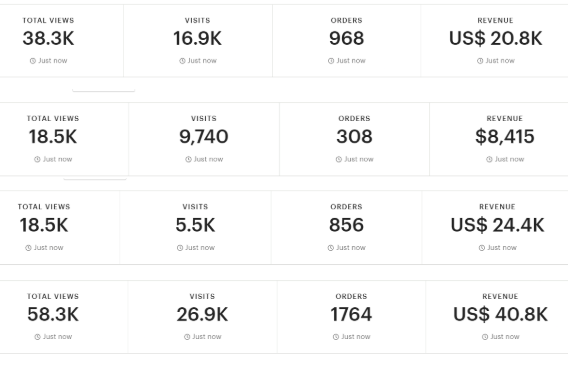Click the clock icon under US$ 20.8K revenue
The width and height of the screenshot is (568, 366).
coord(480,61)
